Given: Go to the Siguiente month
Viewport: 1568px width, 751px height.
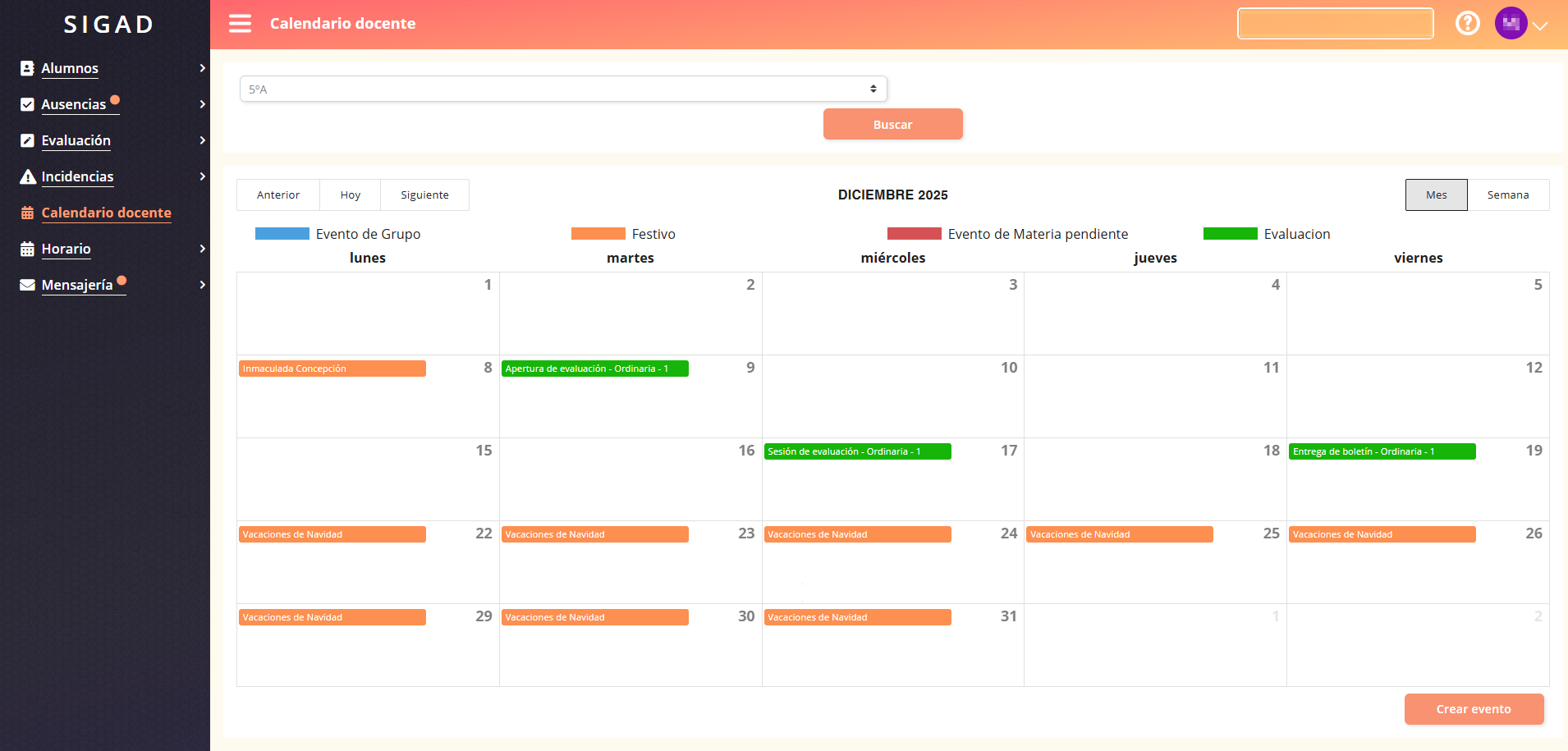Looking at the screenshot, I should click(x=424, y=195).
